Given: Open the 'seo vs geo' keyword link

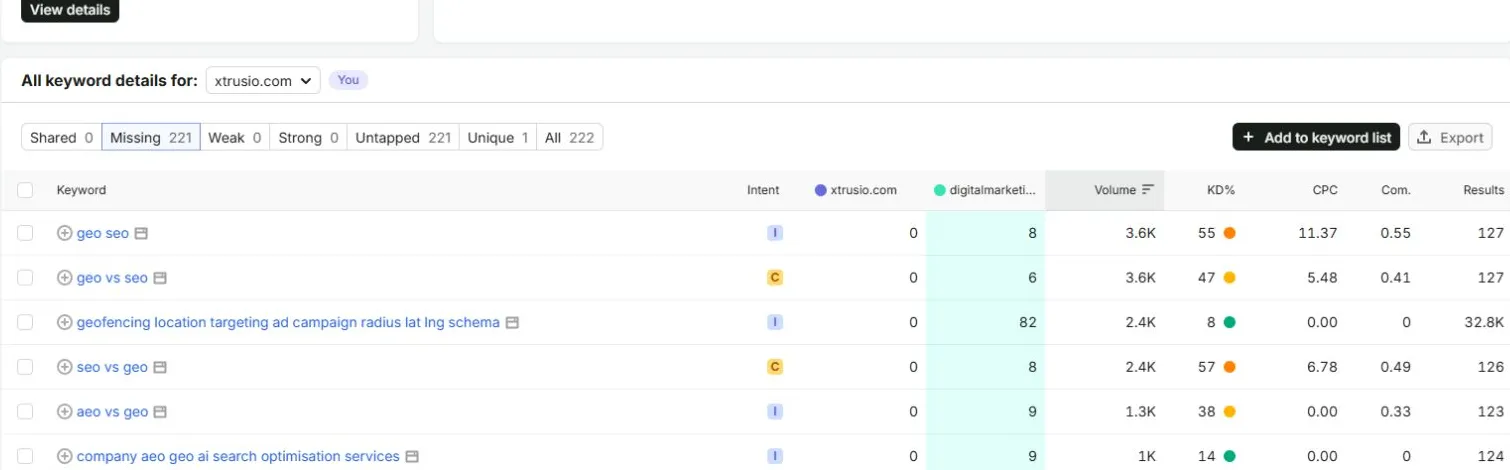Looking at the screenshot, I should [112, 367].
